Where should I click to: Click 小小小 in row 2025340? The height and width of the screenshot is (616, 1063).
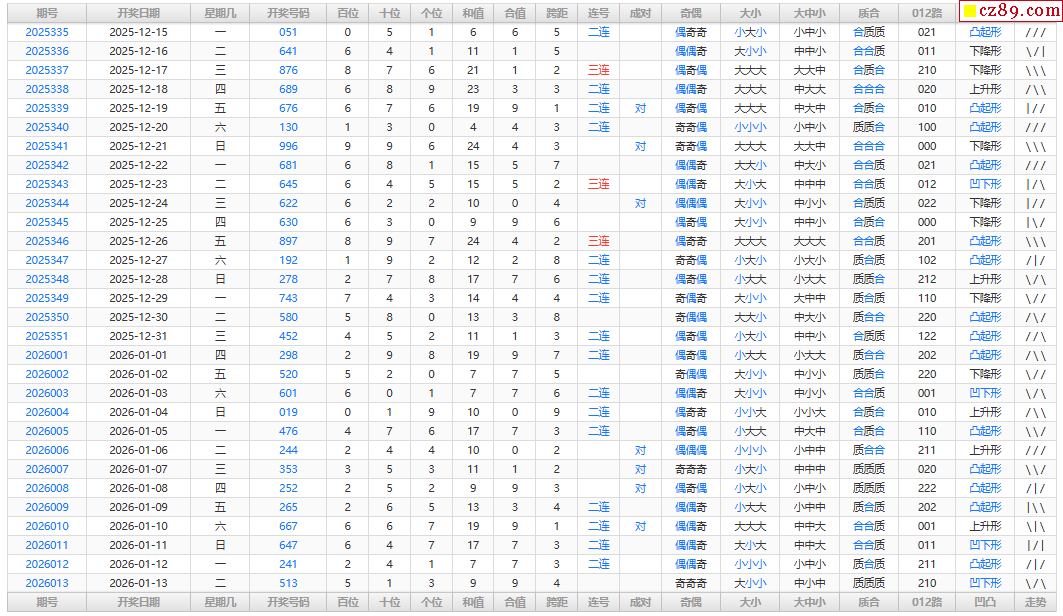(750, 127)
